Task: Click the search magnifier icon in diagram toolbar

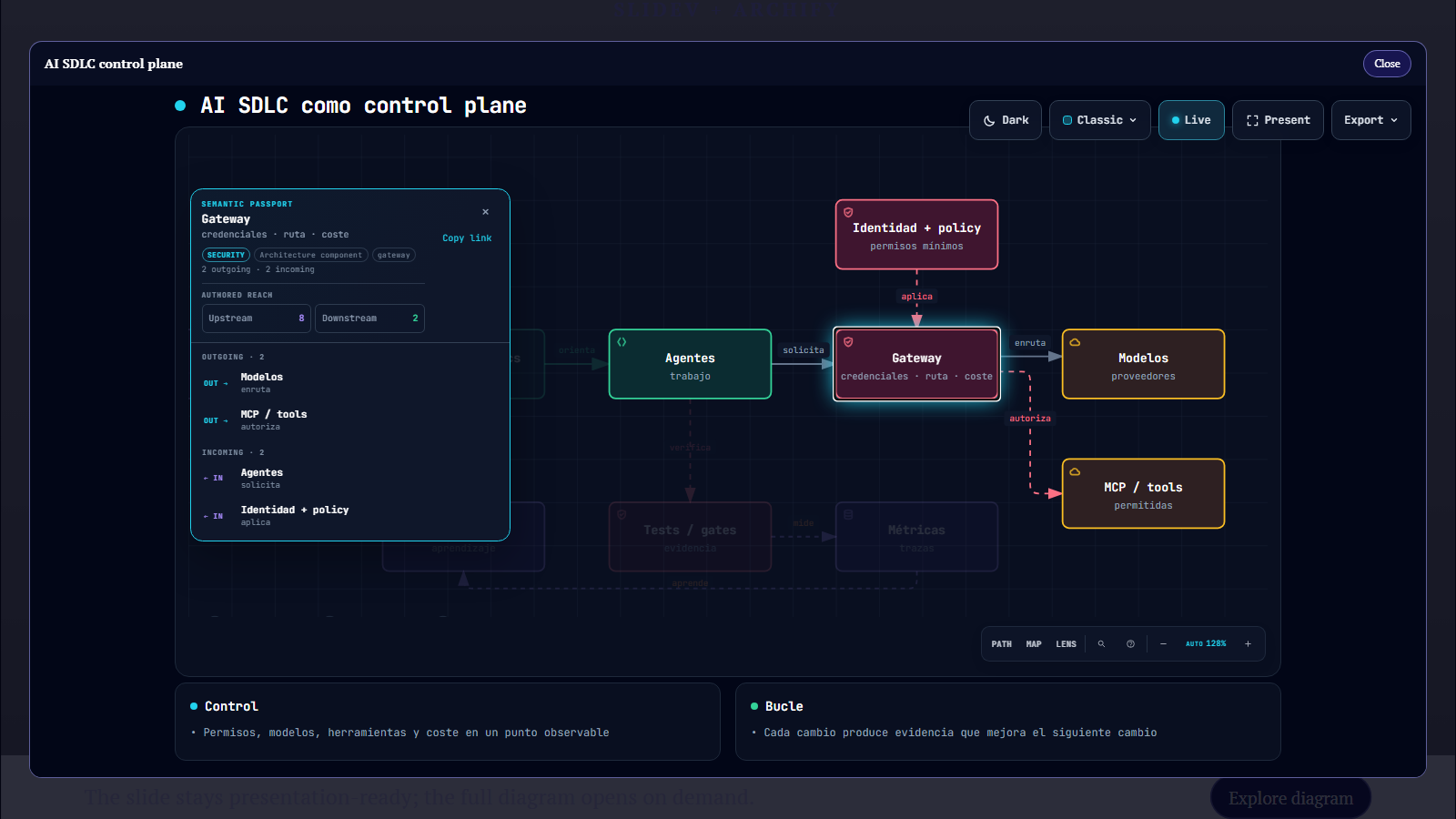Action: click(x=1101, y=644)
